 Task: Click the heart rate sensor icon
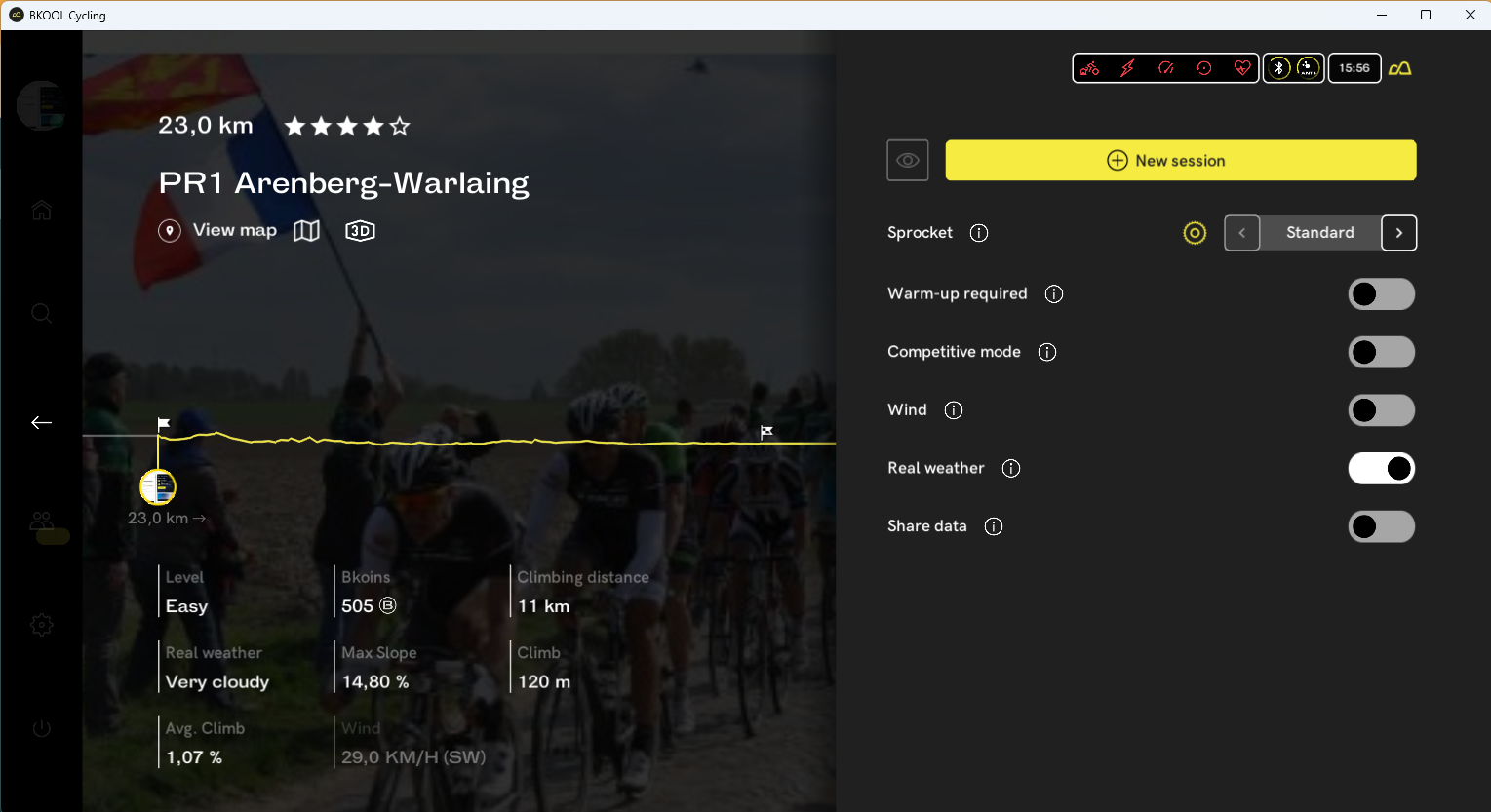[x=1241, y=68]
